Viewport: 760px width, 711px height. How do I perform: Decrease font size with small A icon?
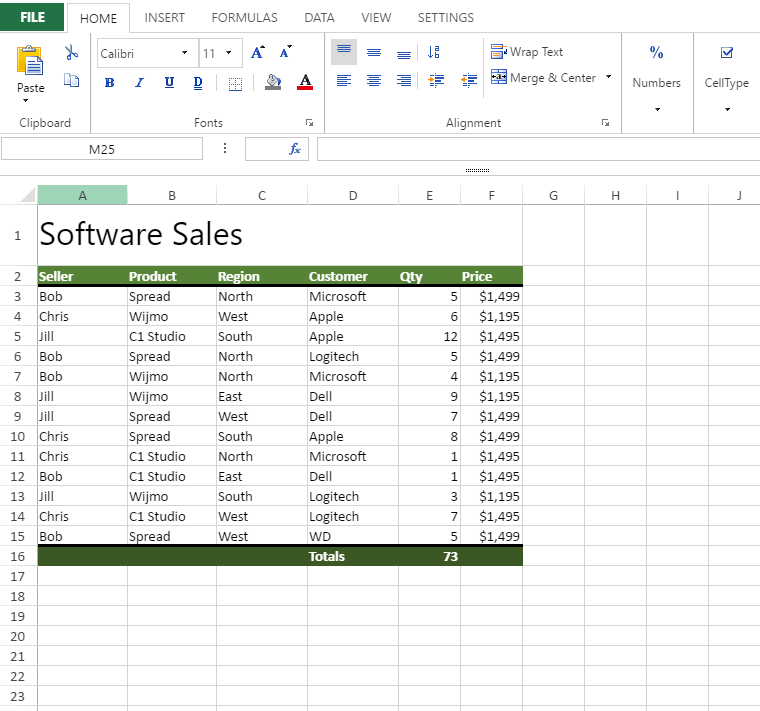285,52
